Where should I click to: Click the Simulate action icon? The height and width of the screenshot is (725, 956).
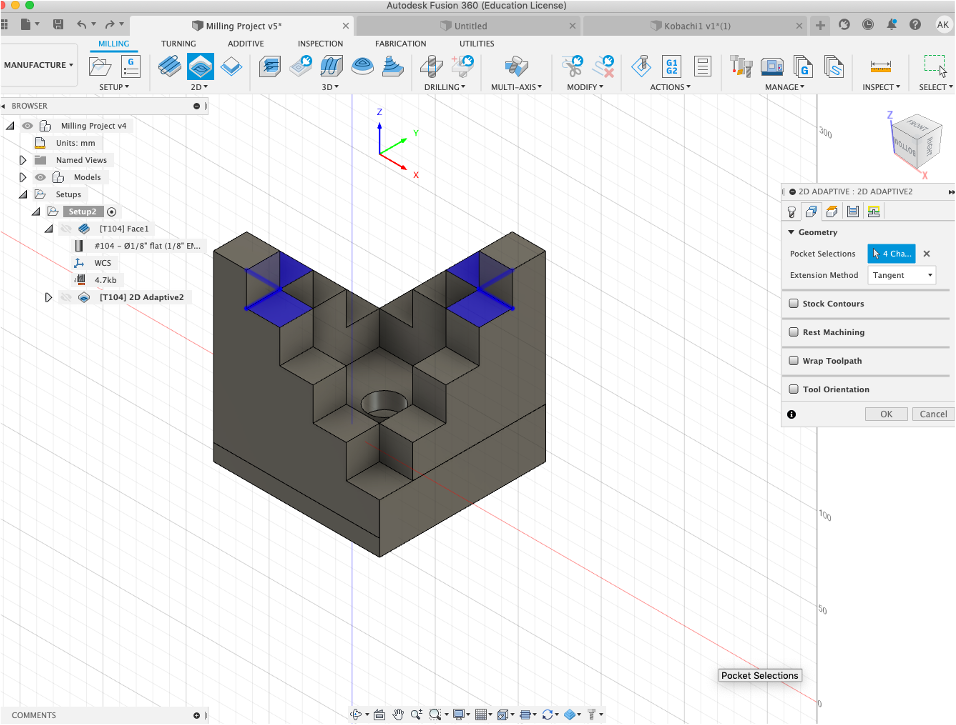pyautogui.click(x=641, y=66)
